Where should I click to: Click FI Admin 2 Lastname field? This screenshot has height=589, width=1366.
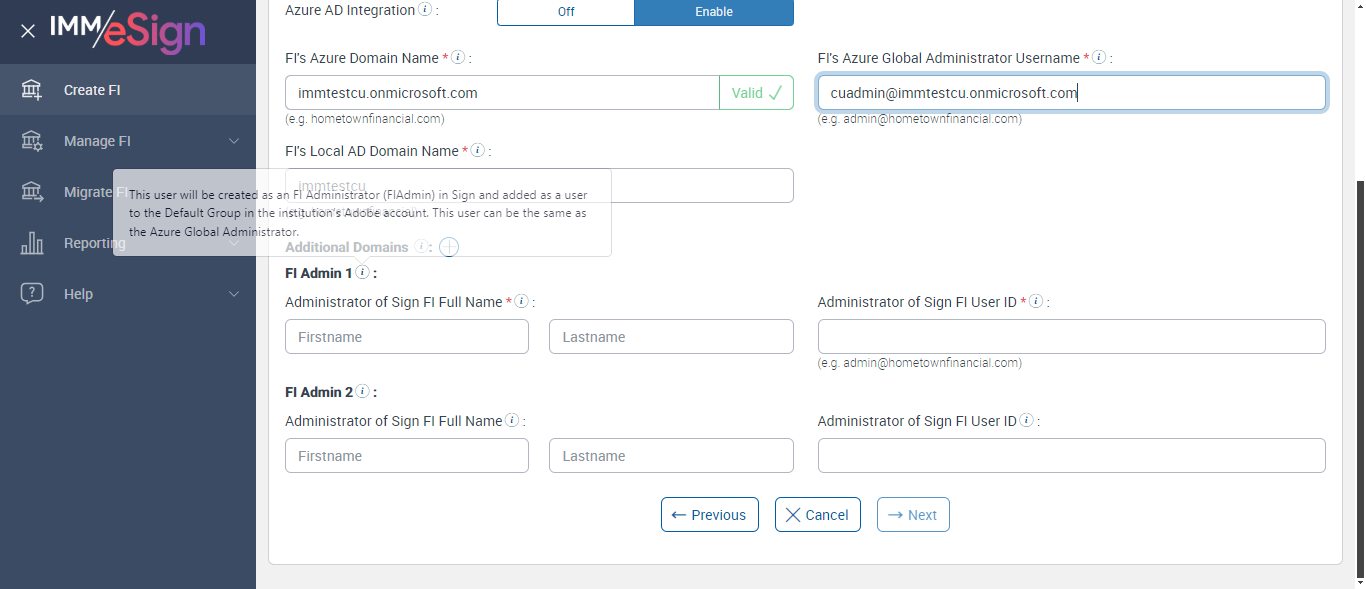pos(670,456)
